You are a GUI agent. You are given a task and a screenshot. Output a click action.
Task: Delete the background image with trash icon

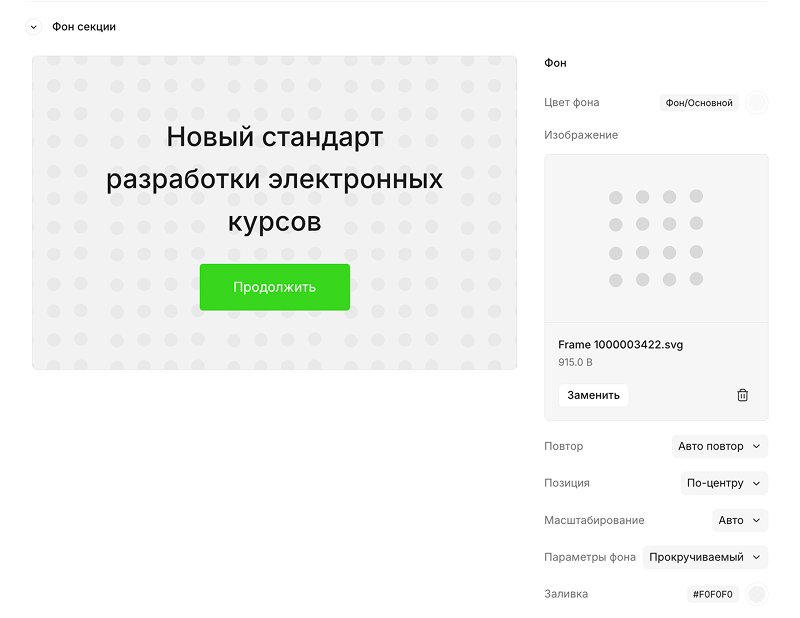pyautogui.click(x=742, y=395)
